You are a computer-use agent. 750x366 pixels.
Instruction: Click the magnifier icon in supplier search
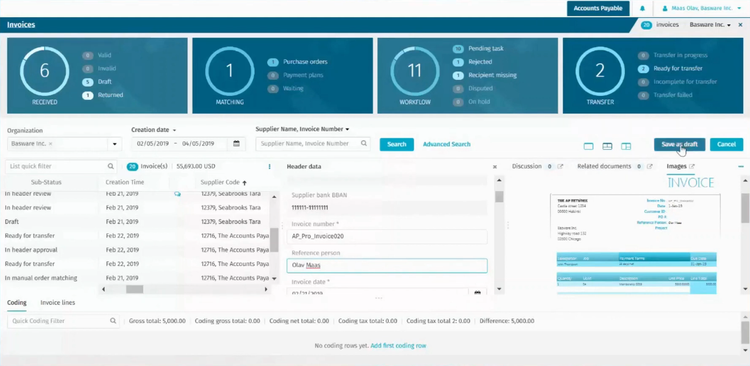point(364,143)
